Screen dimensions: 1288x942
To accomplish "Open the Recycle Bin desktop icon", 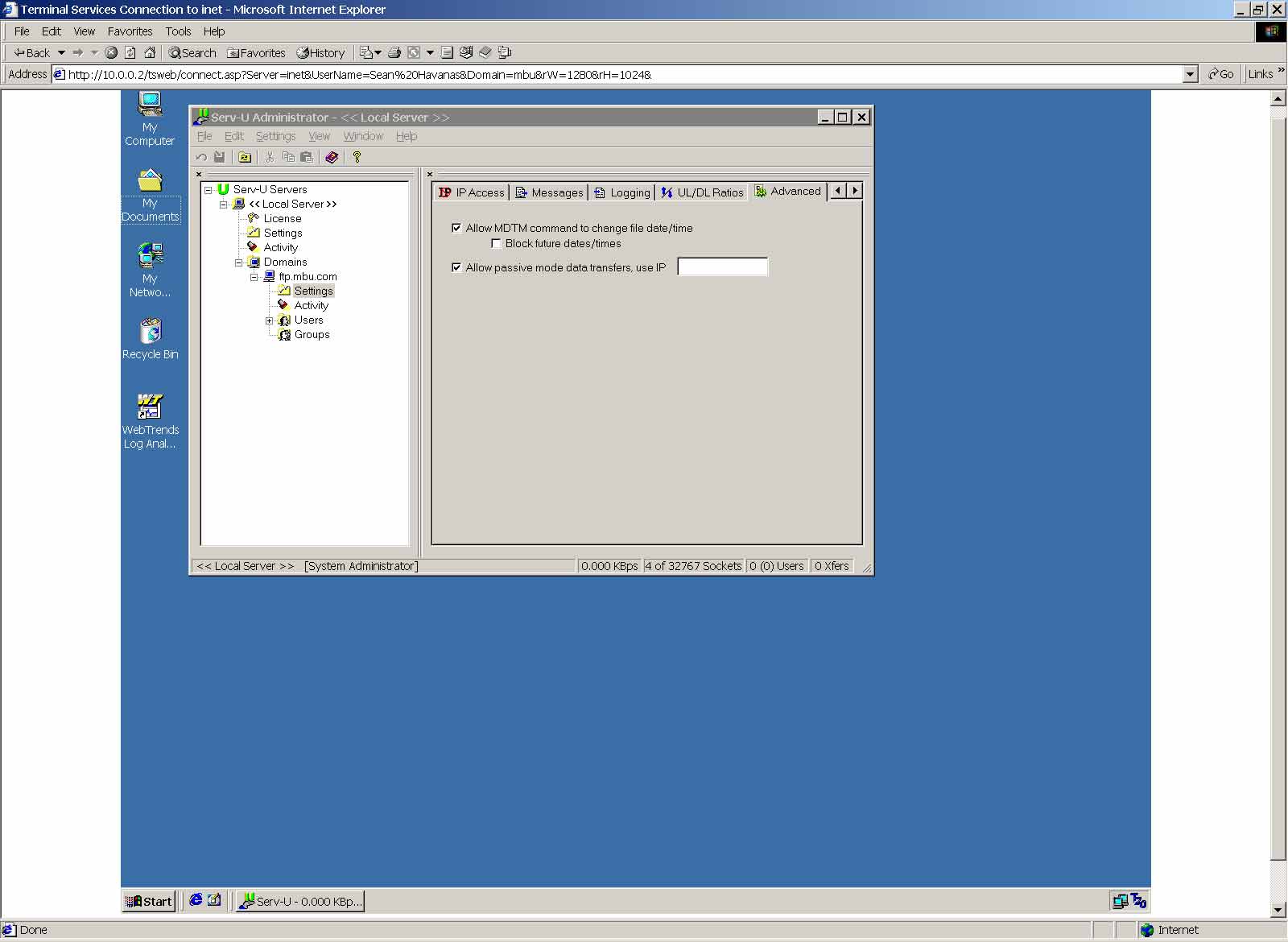I will 150,332.
